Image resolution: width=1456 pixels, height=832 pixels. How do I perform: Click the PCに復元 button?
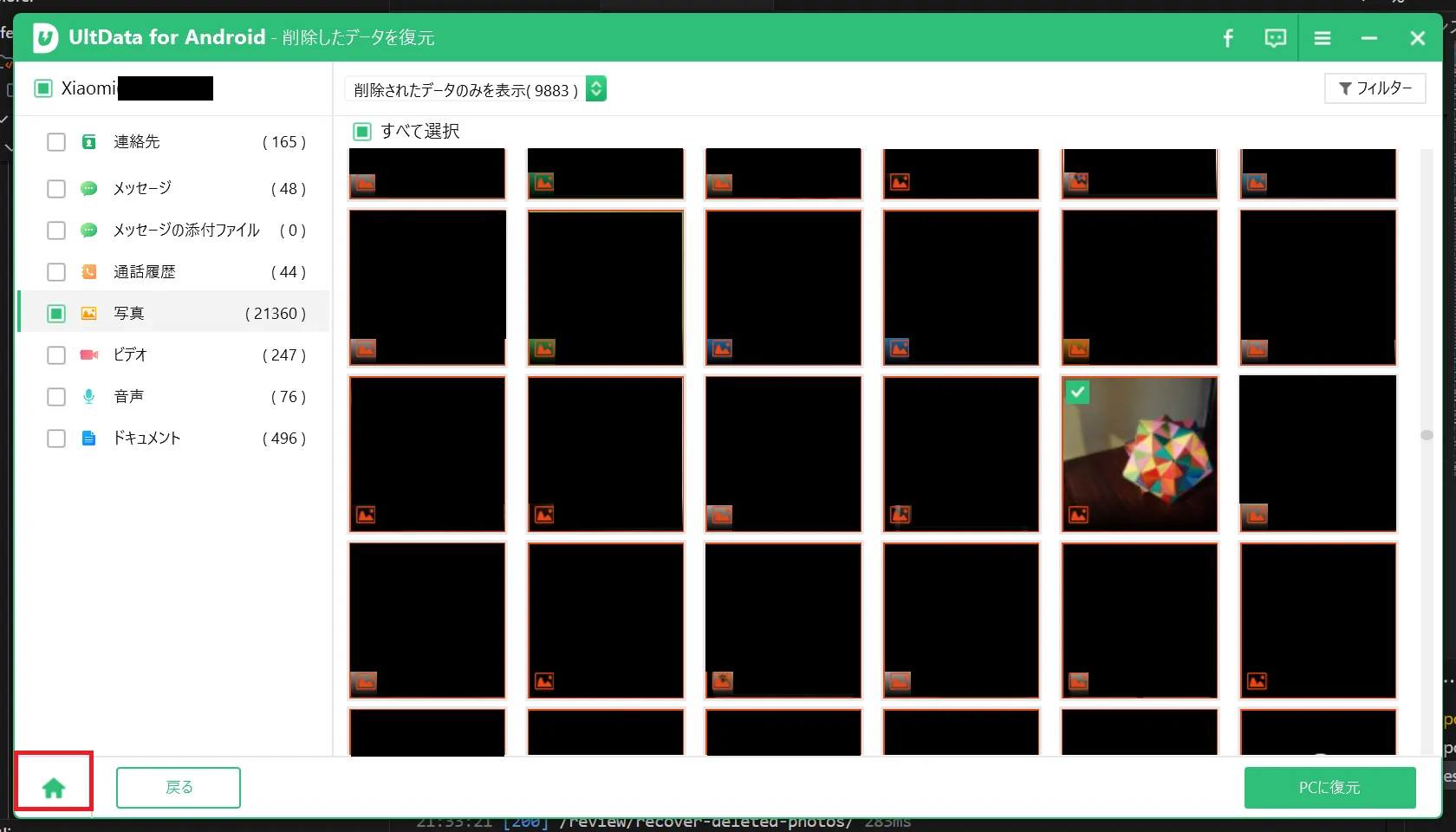pyautogui.click(x=1329, y=787)
